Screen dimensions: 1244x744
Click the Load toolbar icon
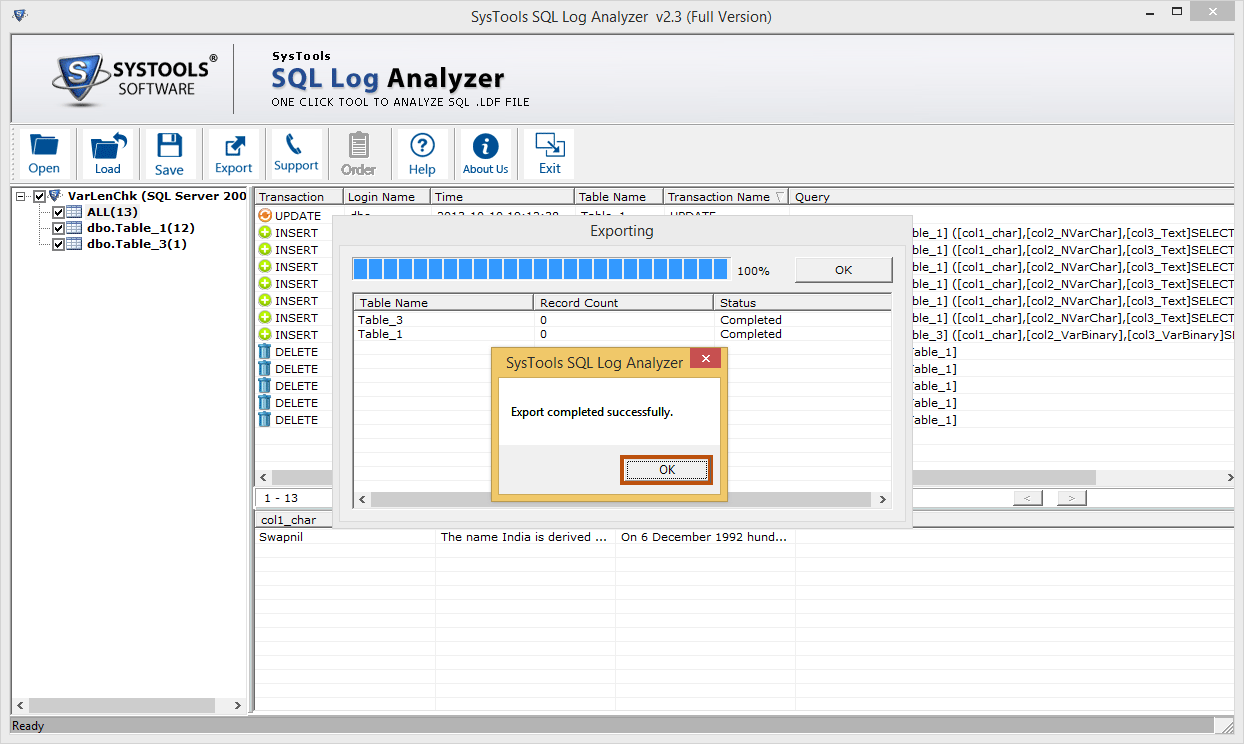(108, 154)
